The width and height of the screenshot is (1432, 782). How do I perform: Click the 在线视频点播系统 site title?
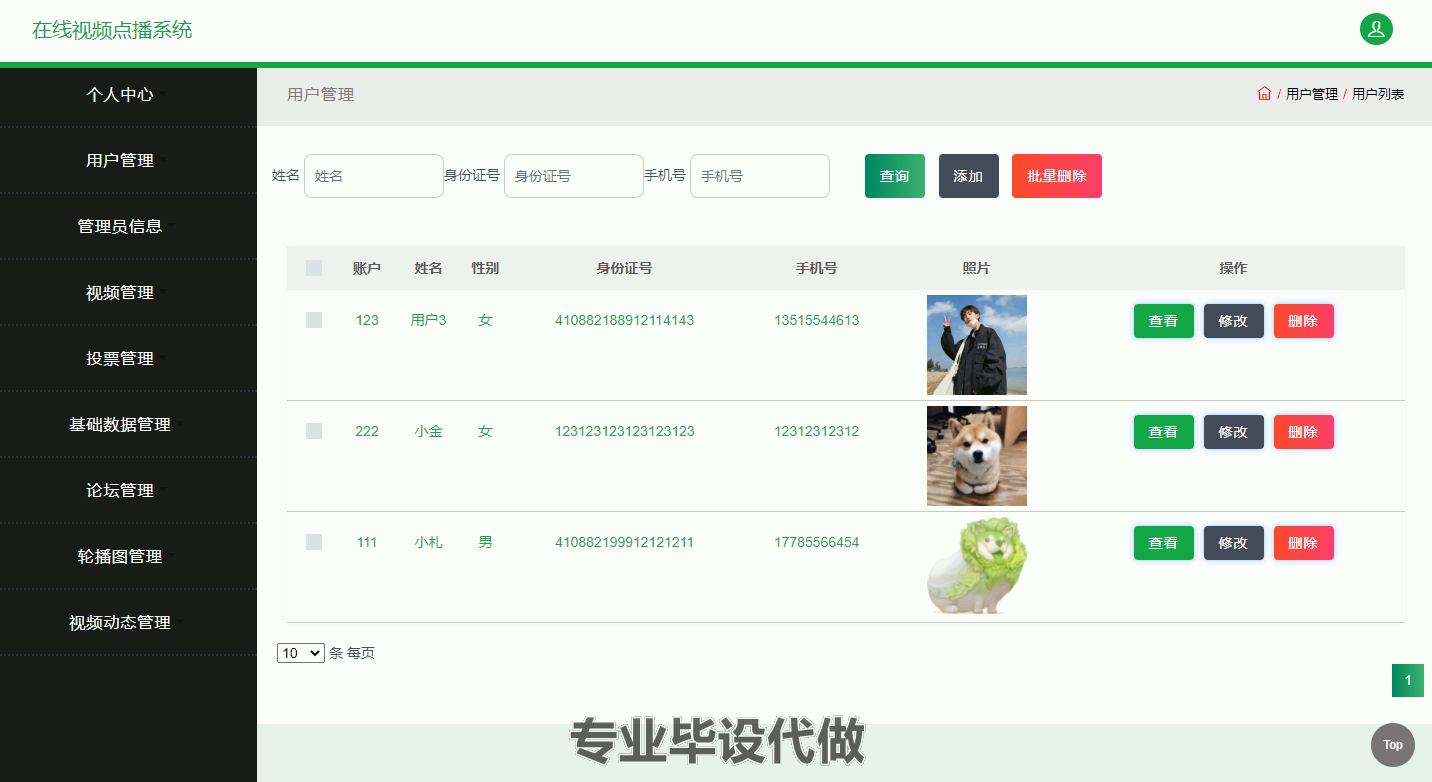pos(112,30)
